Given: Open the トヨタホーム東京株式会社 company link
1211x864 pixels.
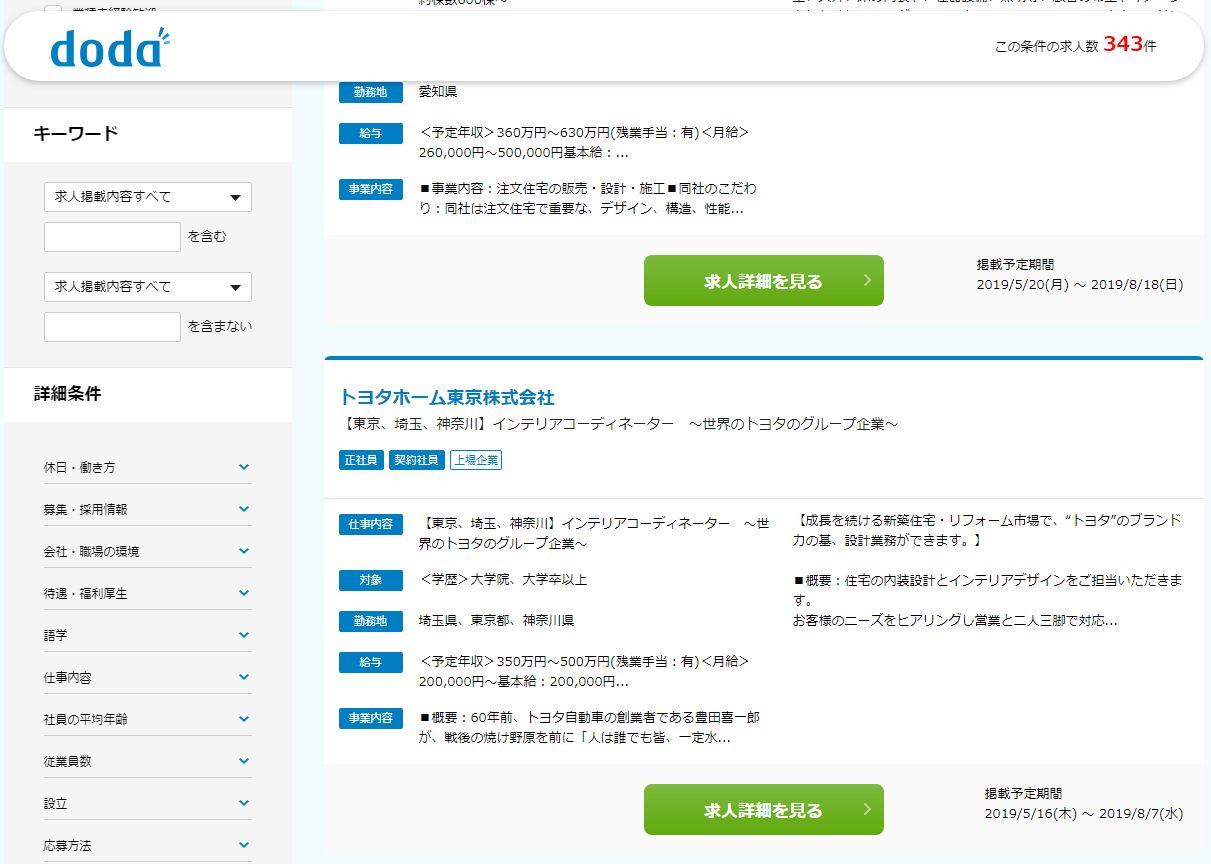Looking at the screenshot, I should [x=447, y=397].
